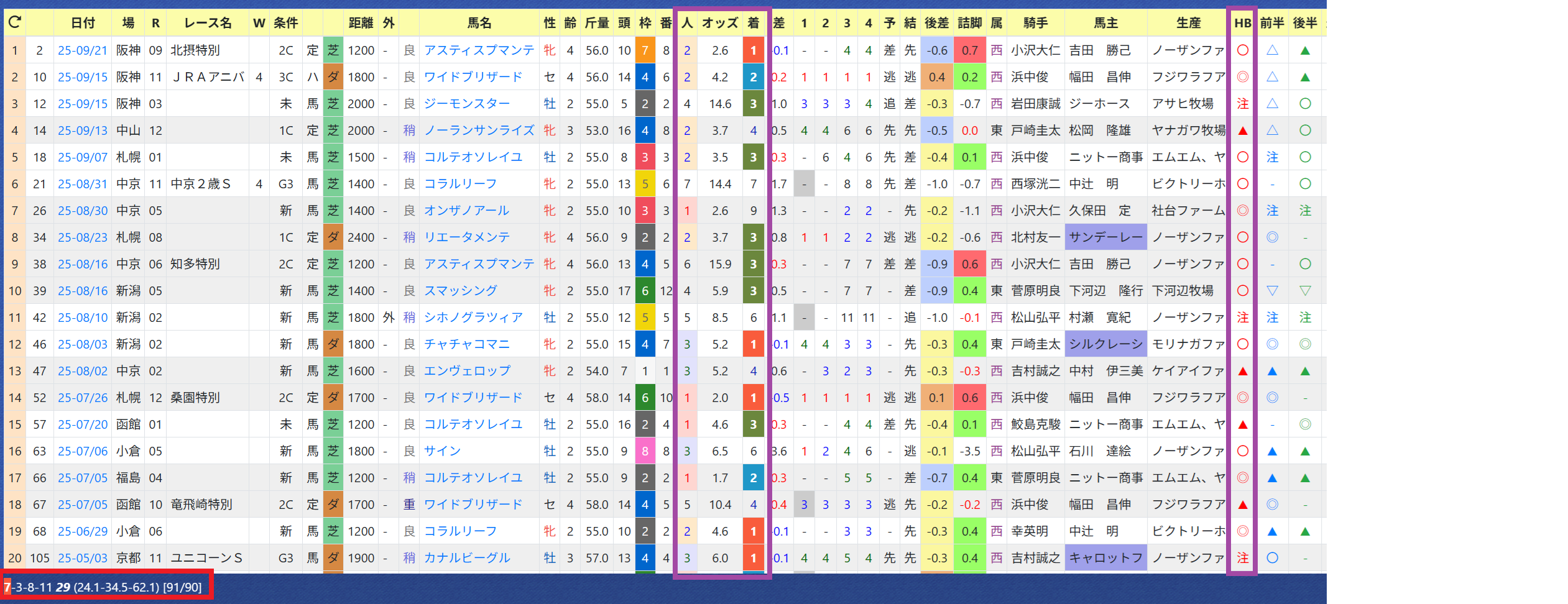Click the 詰脚 column header
This screenshot has height=604, width=1568.
pos(969,23)
